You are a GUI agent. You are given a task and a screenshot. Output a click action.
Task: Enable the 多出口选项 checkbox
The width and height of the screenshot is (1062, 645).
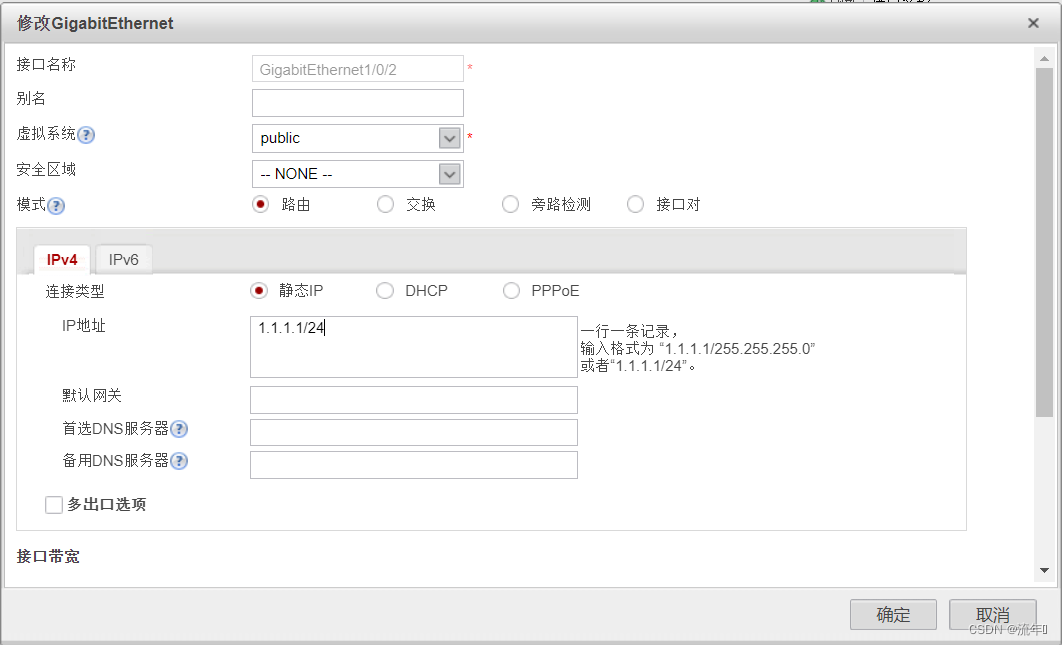point(54,505)
